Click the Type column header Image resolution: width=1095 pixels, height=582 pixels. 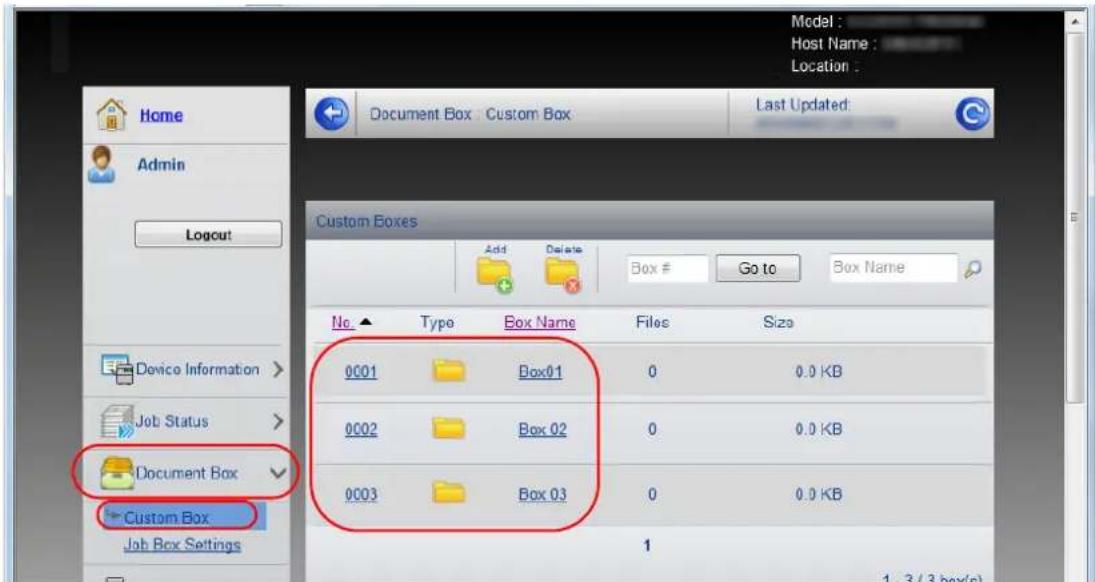pyautogui.click(x=437, y=323)
